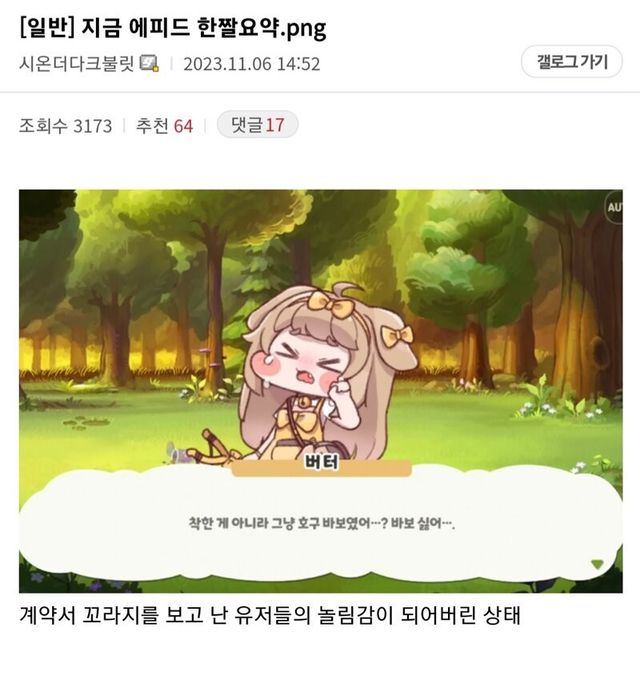Click the [일반] category tag in title
Image resolution: width=640 pixels, height=691 pixels.
pyautogui.click(x=47, y=28)
